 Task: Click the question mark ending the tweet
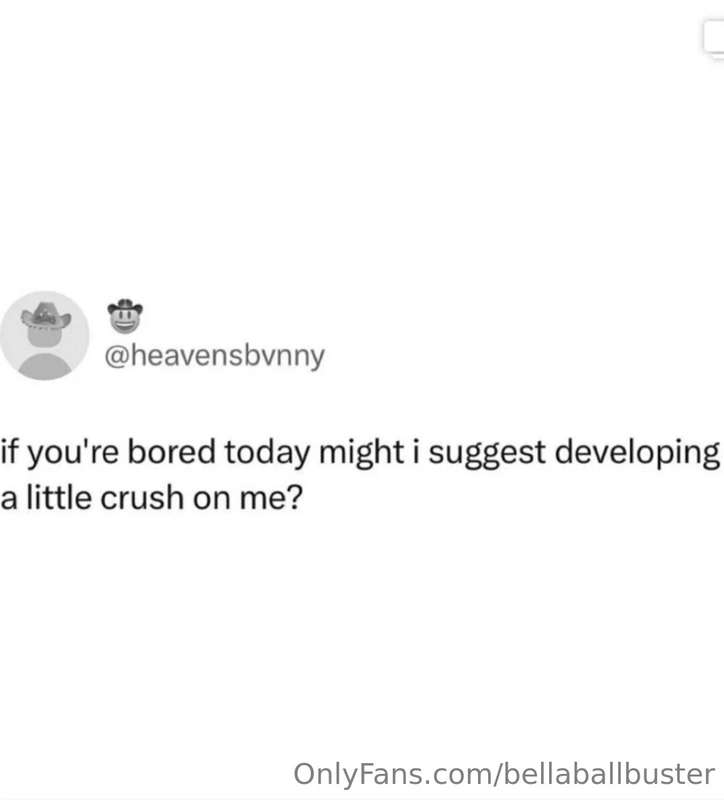click(295, 497)
